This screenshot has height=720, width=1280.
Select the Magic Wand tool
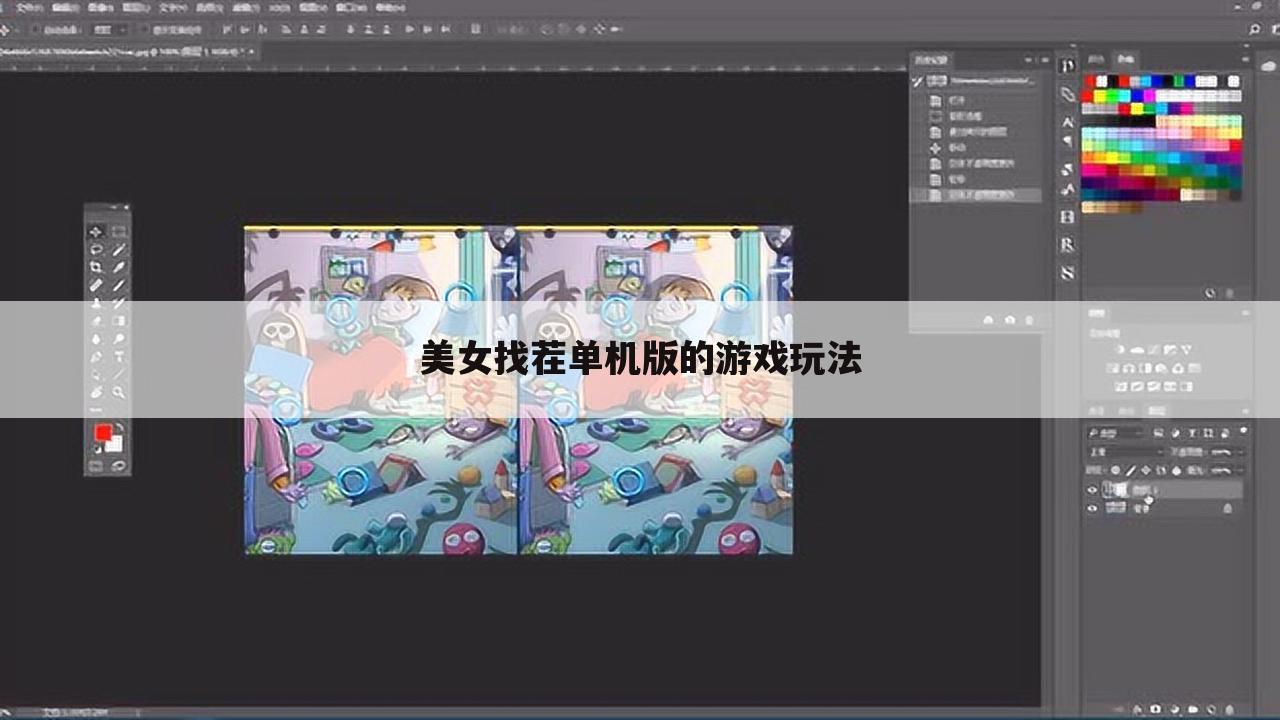coord(119,250)
